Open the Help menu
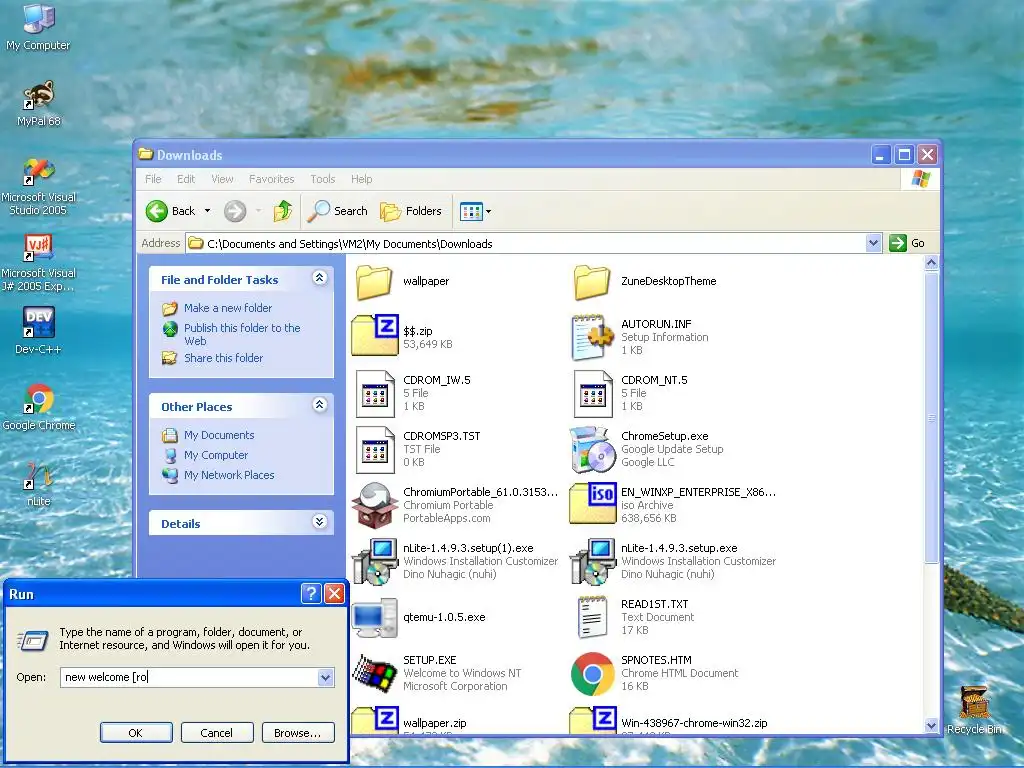1024x768 pixels. [x=361, y=179]
